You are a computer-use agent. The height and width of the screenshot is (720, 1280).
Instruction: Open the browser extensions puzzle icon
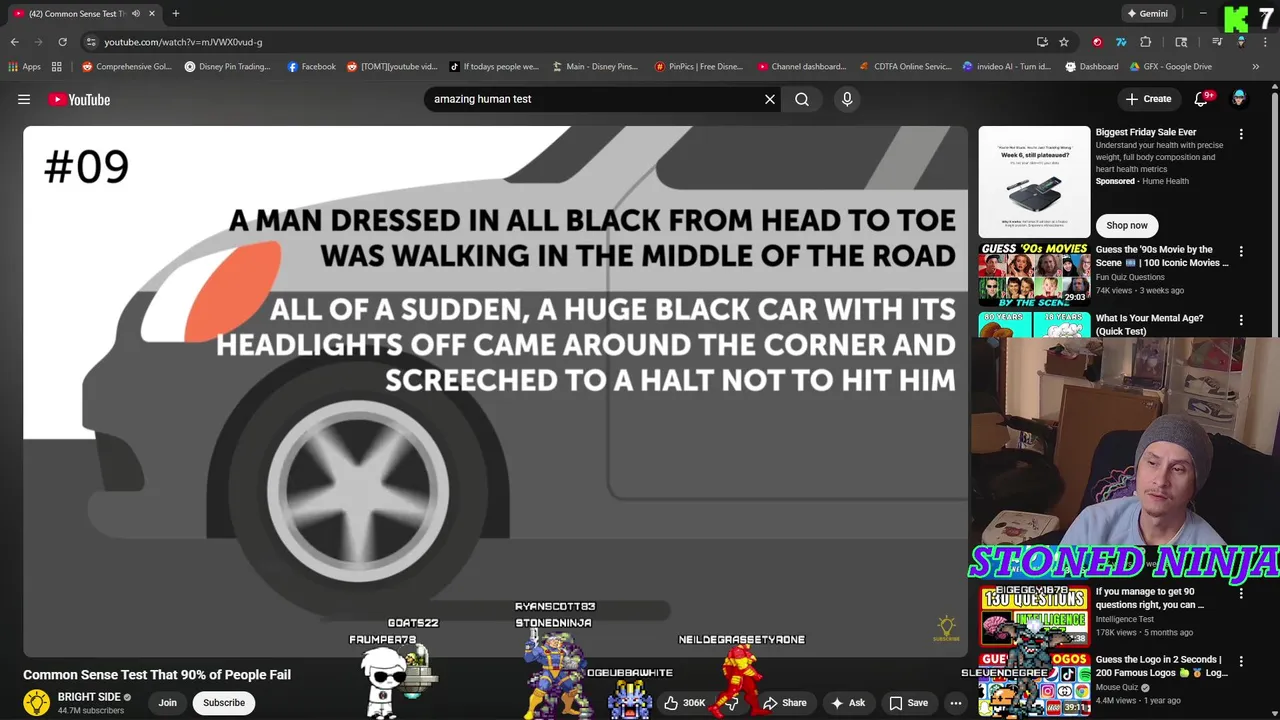click(x=1146, y=42)
